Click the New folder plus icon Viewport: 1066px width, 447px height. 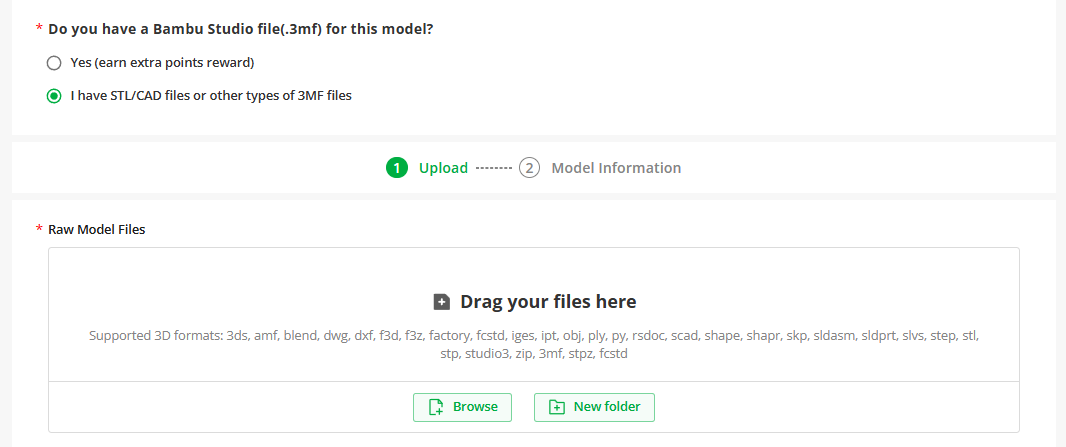pyautogui.click(x=557, y=407)
